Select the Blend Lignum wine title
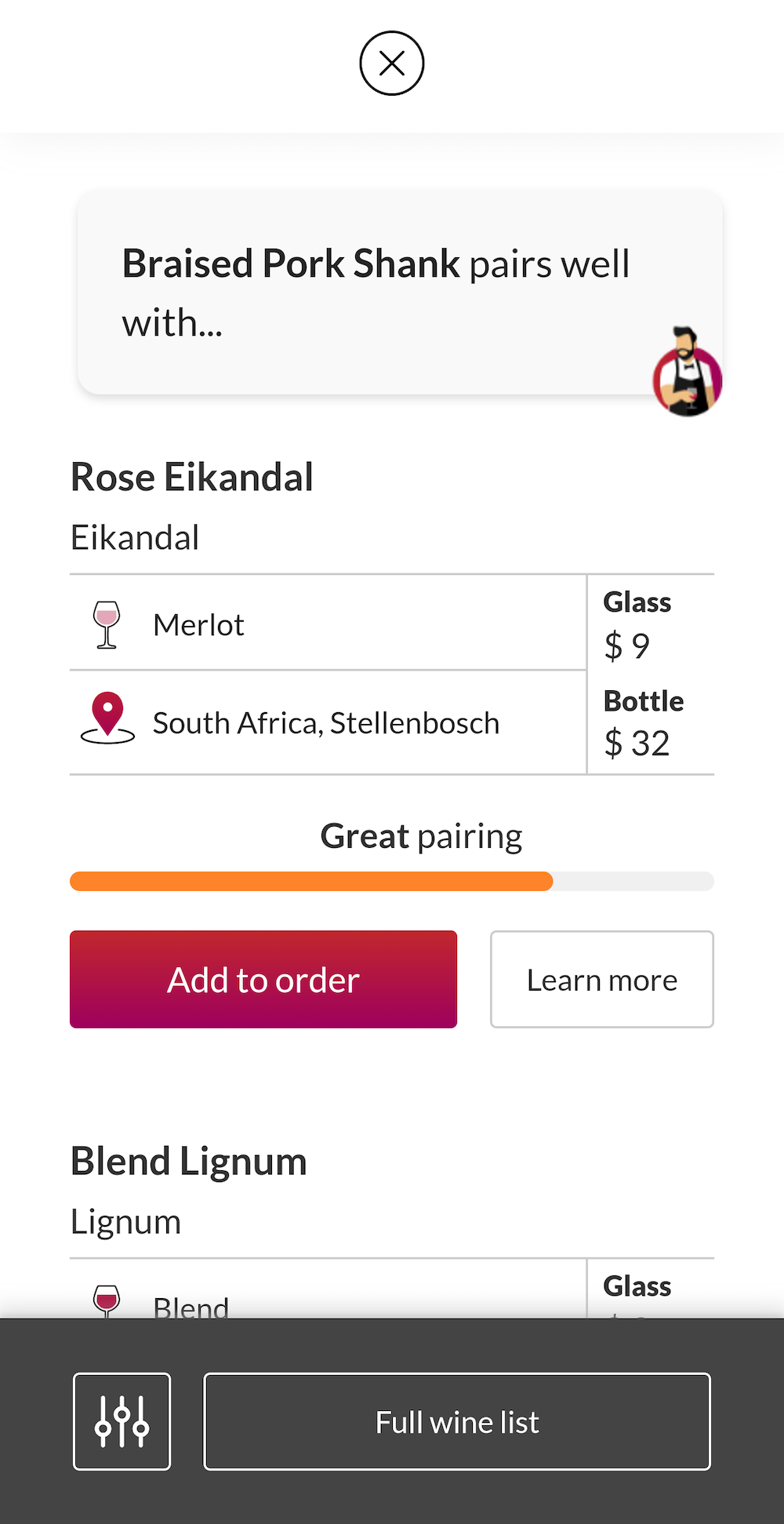The height and width of the screenshot is (1524, 784). (x=189, y=1161)
